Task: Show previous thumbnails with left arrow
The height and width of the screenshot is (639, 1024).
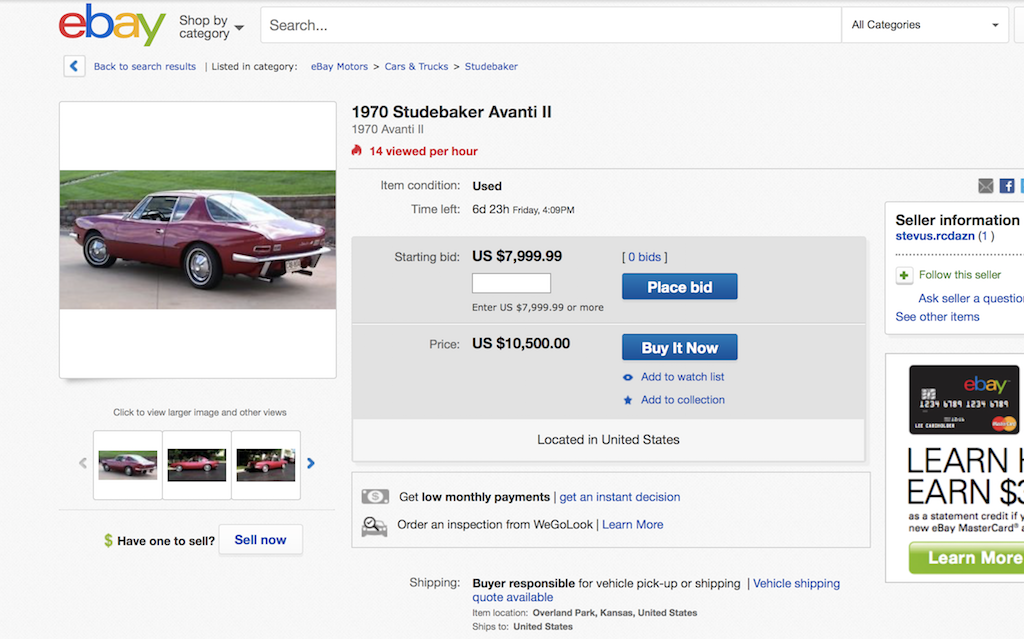Action: tap(83, 463)
